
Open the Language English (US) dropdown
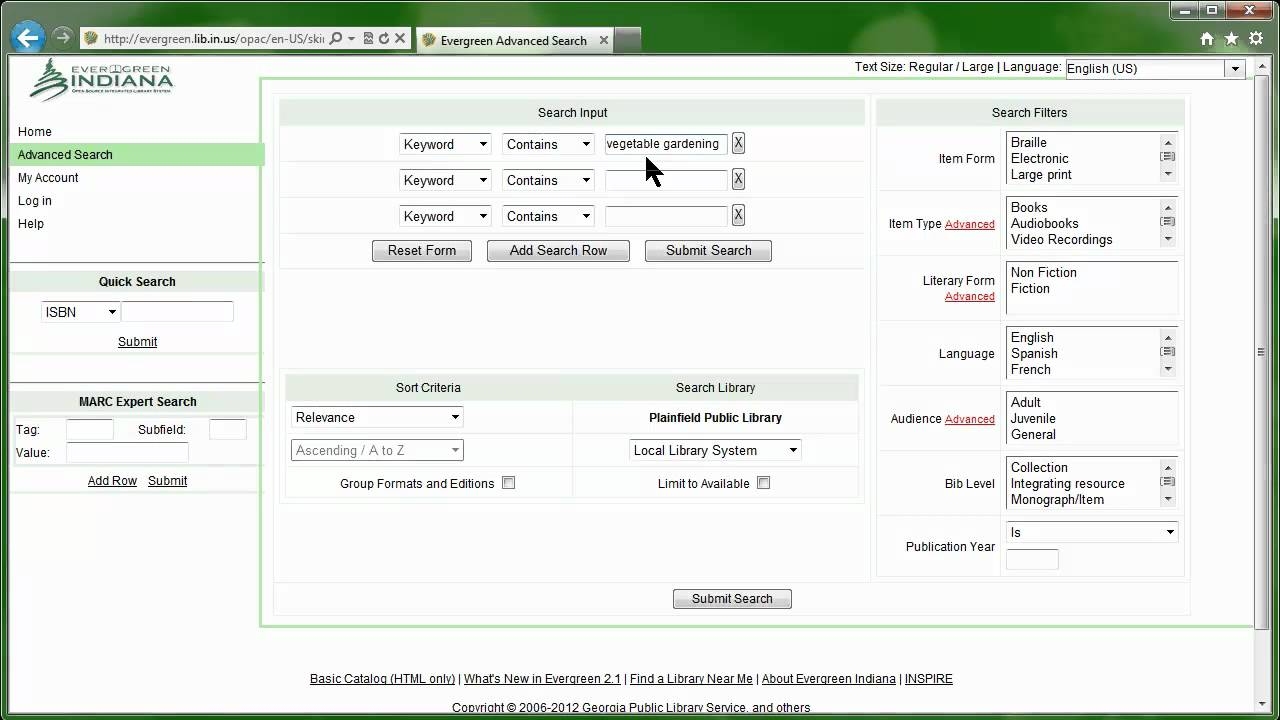pyautogui.click(x=1154, y=68)
